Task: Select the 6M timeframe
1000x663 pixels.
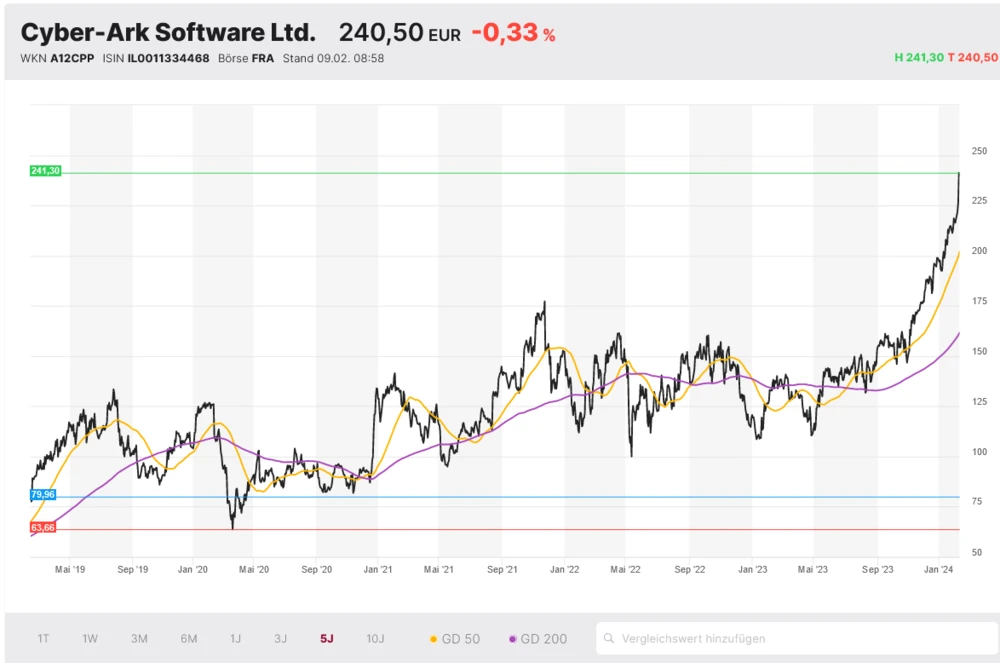Action: click(188, 638)
